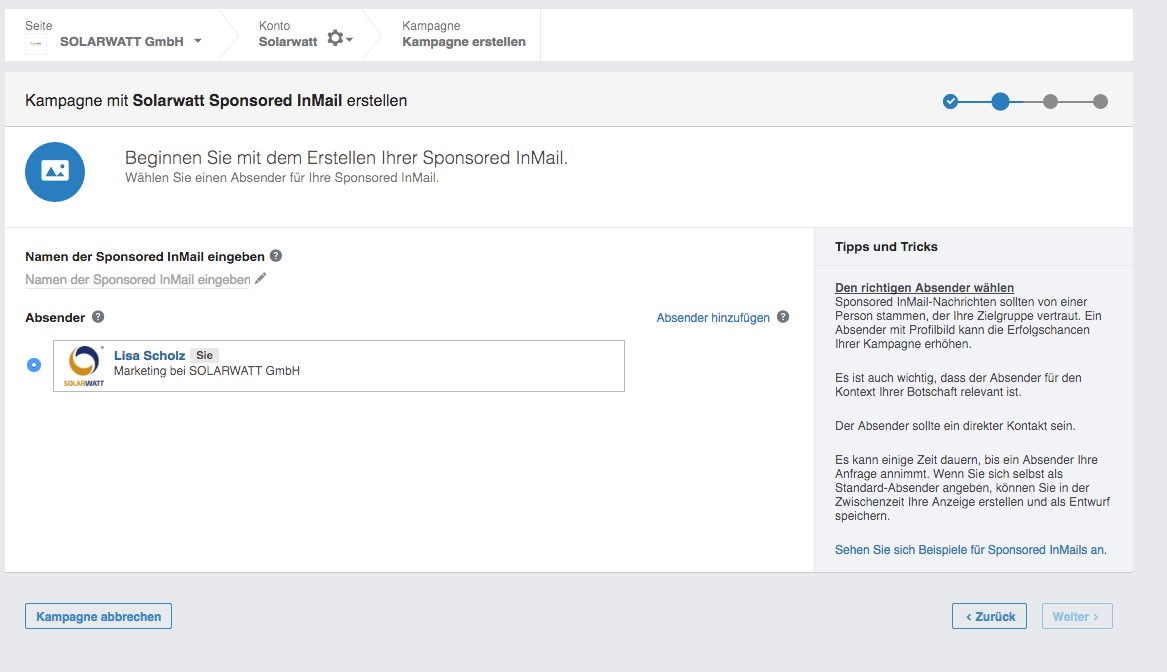Click the third progress step dot
This screenshot has width=1167, height=672.
[1050, 101]
